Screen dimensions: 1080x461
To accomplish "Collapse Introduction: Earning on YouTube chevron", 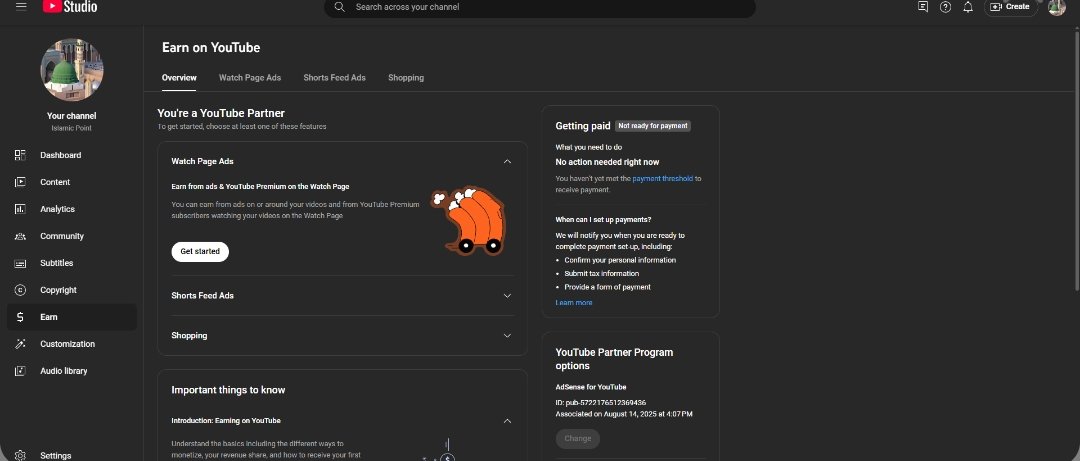I will click(507, 420).
